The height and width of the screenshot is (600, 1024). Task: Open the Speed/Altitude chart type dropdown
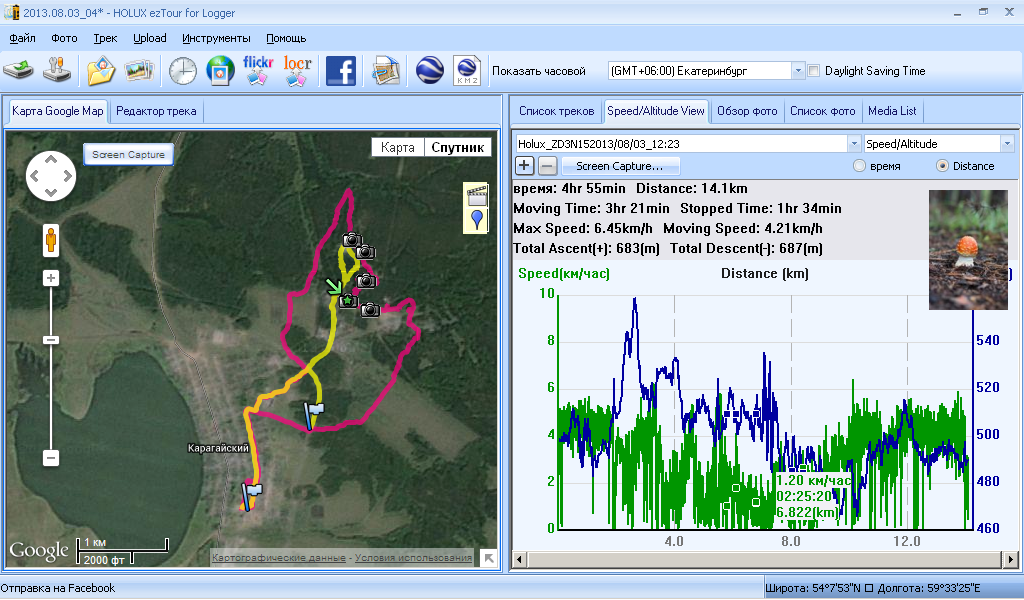click(x=1006, y=144)
